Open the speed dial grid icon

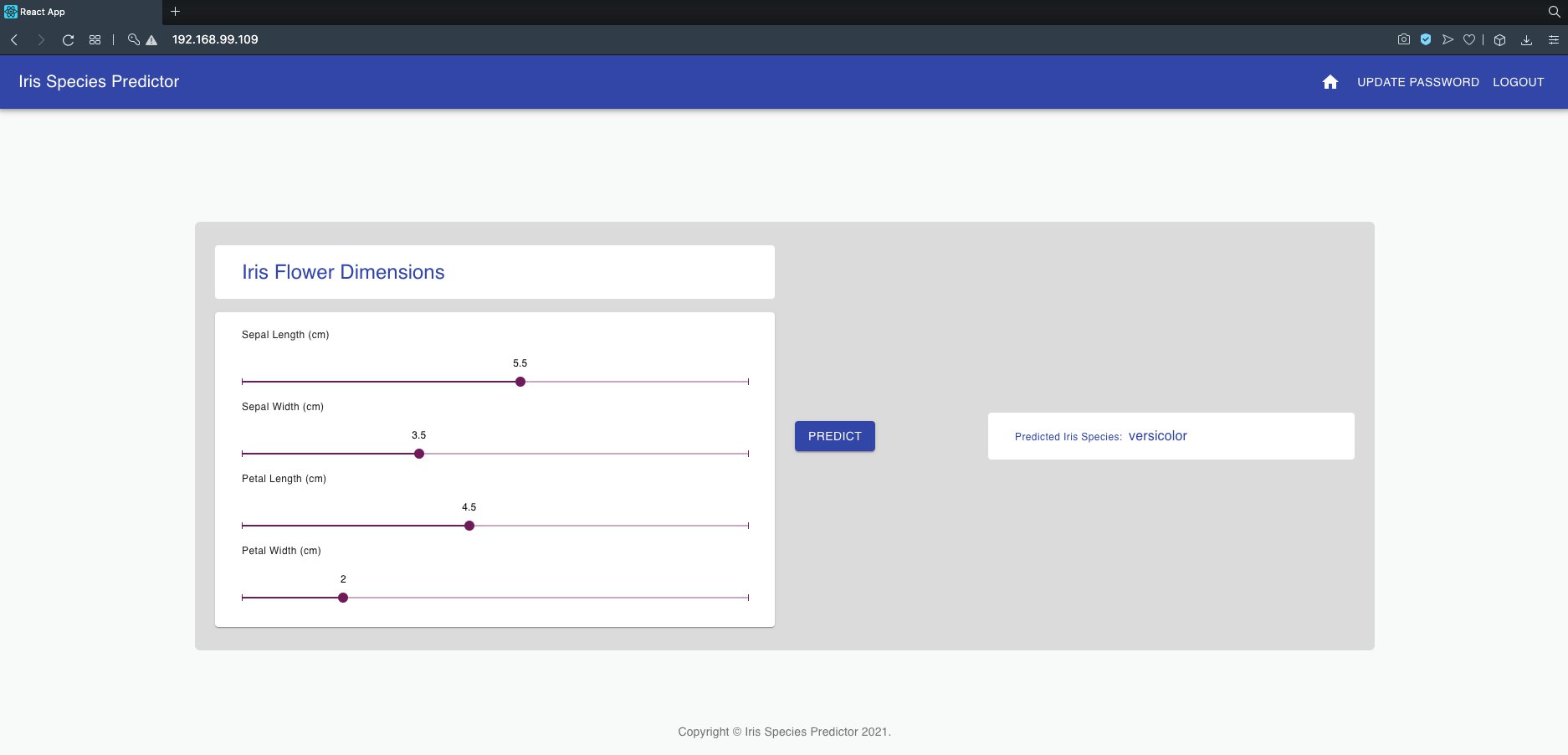click(x=95, y=39)
